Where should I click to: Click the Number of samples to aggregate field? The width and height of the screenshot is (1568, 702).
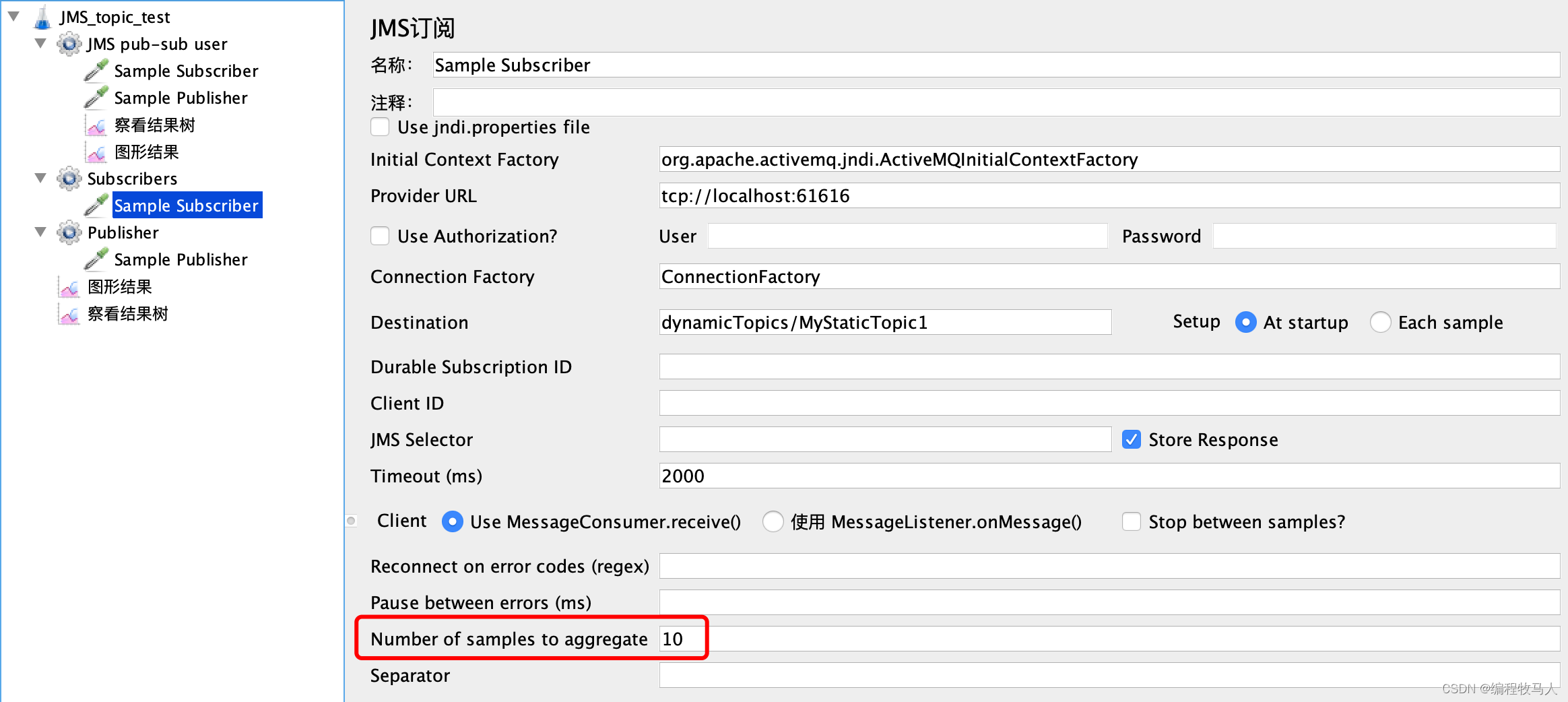pos(1109,639)
